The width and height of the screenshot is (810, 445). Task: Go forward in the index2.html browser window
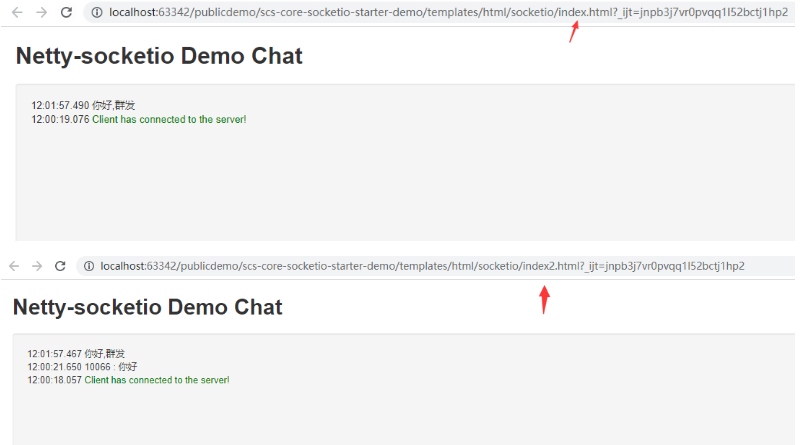tap(37, 266)
